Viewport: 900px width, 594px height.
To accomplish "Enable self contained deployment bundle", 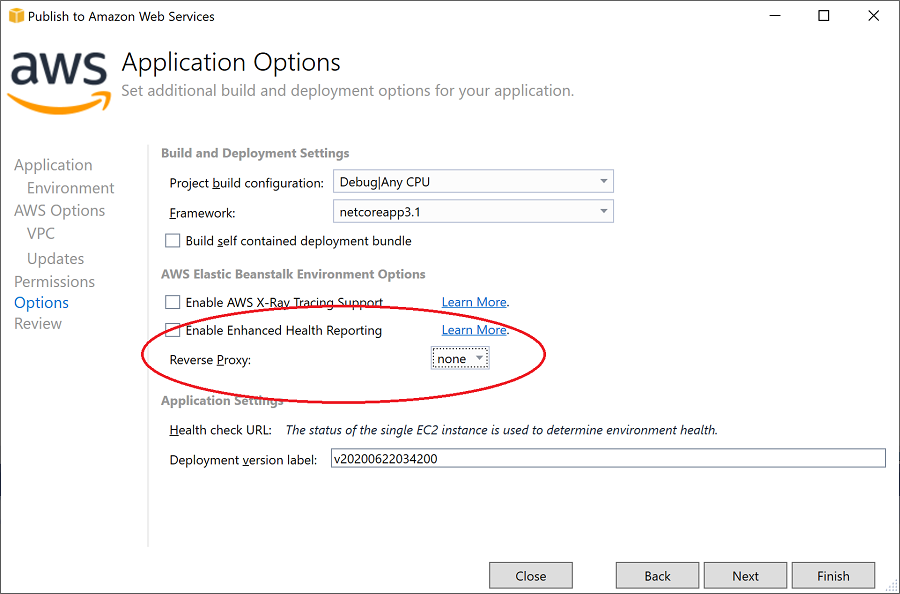I will tap(170, 240).
